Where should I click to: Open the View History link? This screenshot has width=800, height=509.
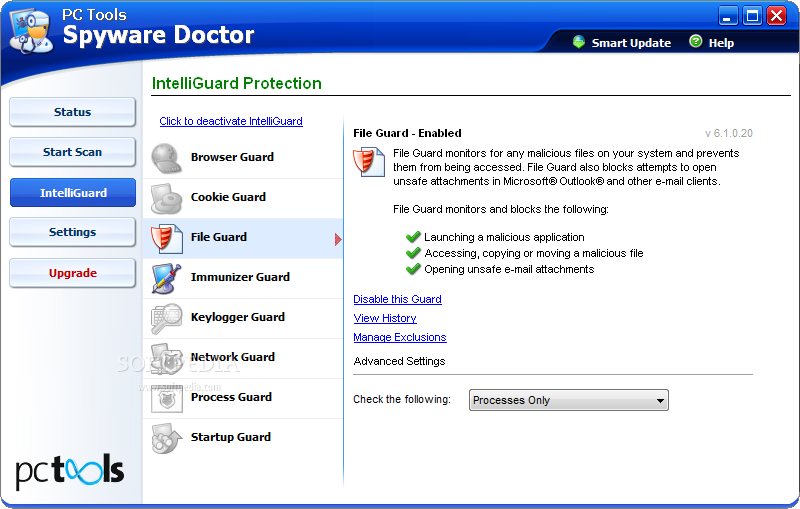(x=385, y=318)
